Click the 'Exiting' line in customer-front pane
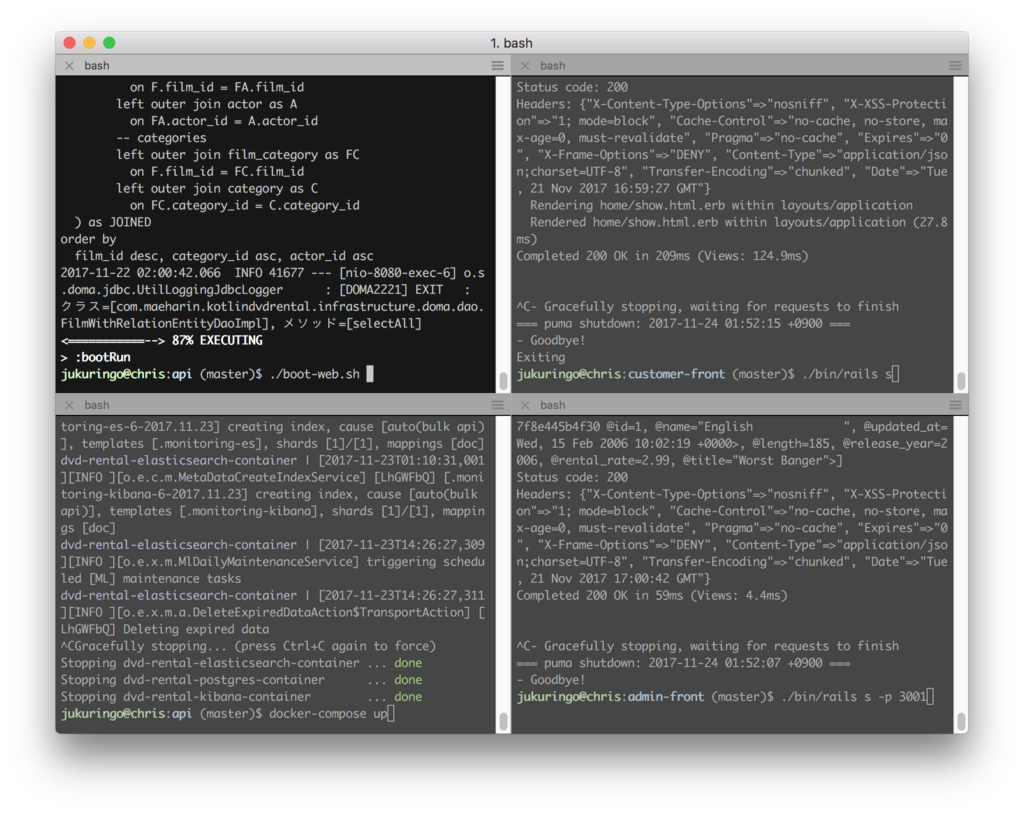1024x813 pixels. point(541,357)
